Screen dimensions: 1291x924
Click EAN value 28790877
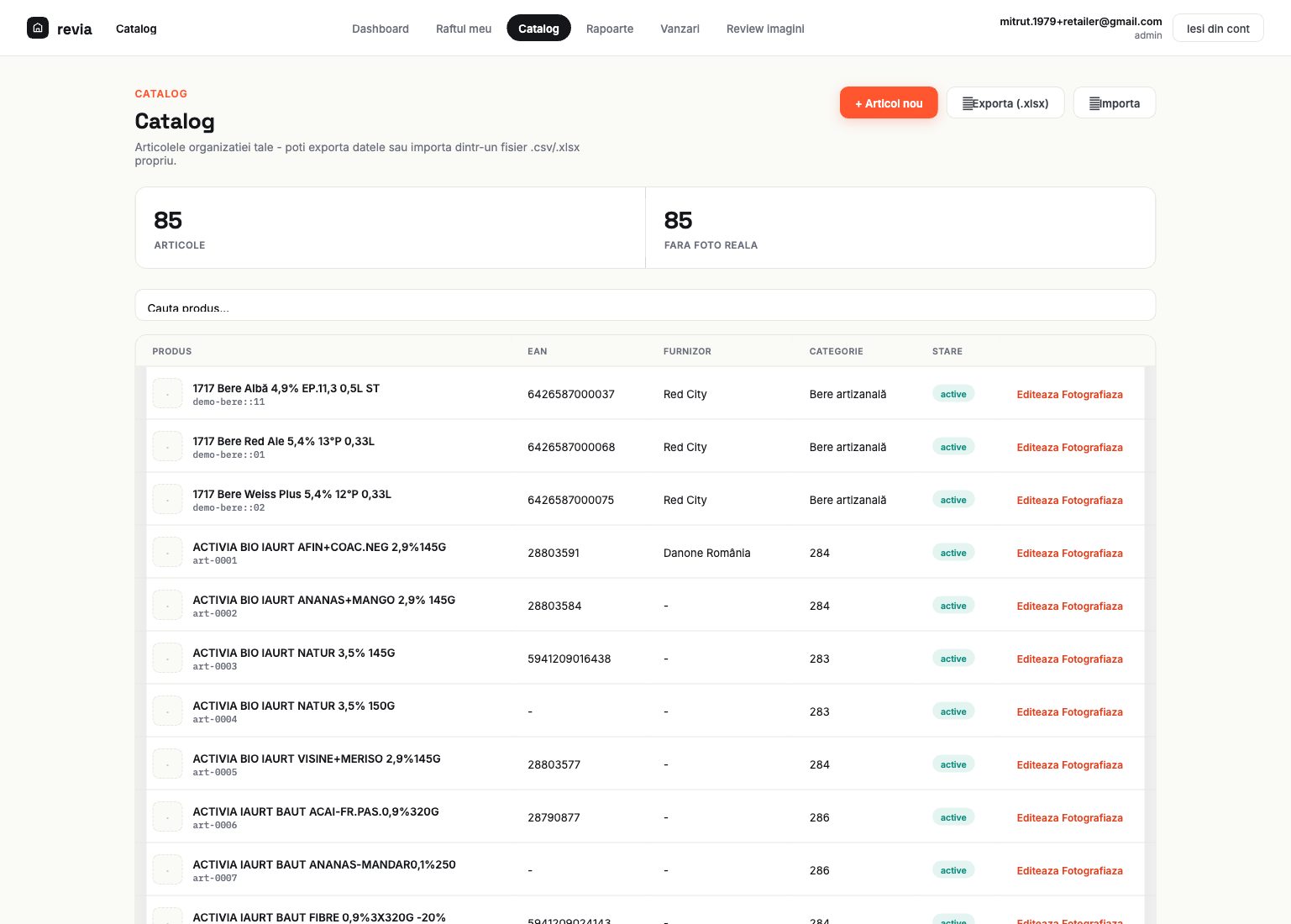(x=554, y=817)
